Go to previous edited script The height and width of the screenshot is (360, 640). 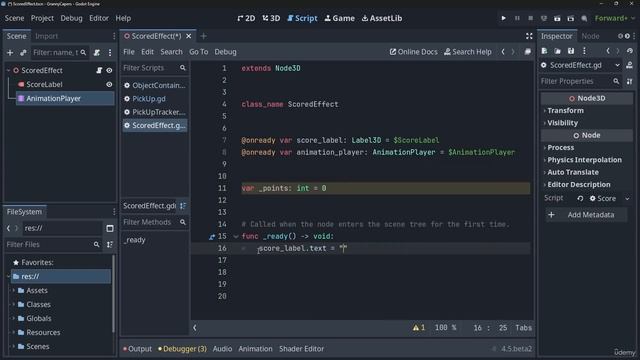tap(503, 52)
